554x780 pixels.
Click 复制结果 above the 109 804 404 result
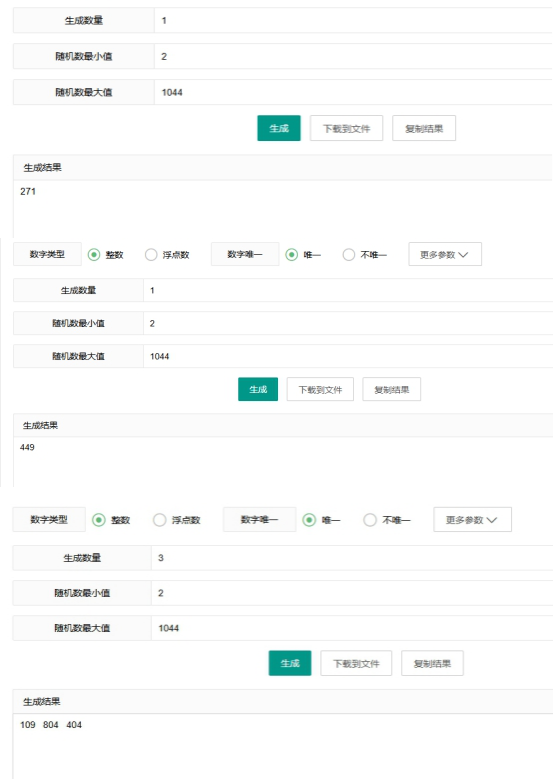pyautogui.click(x=432, y=663)
